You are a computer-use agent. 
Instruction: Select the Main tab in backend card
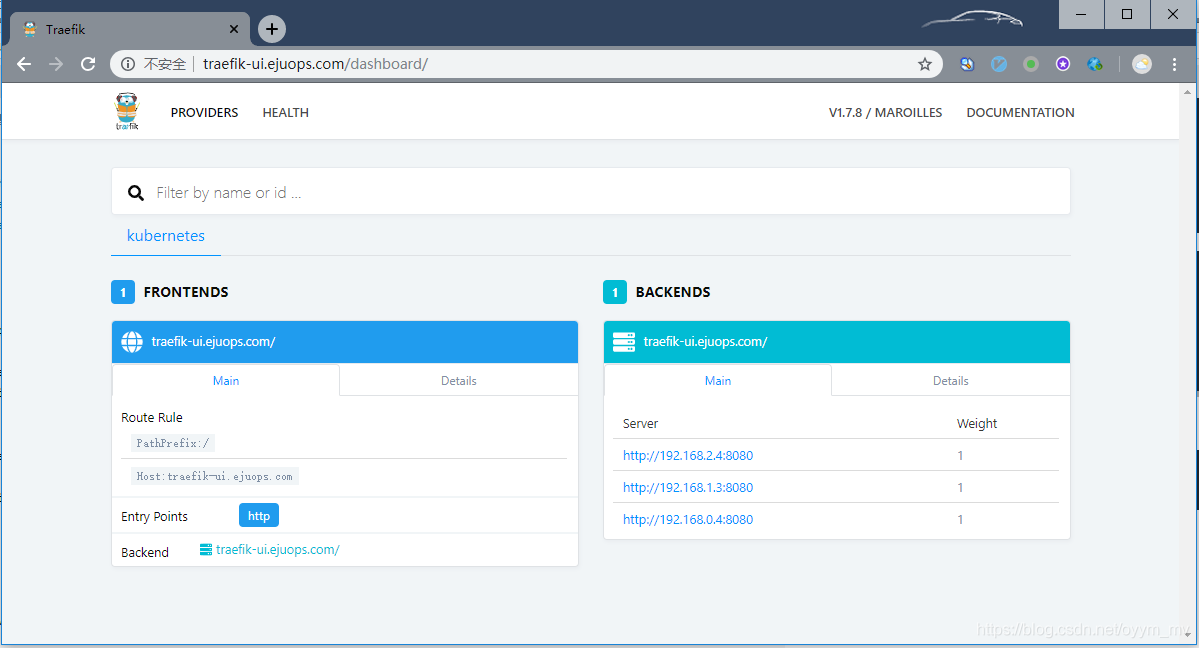pyautogui.click(x=717, y=380)
